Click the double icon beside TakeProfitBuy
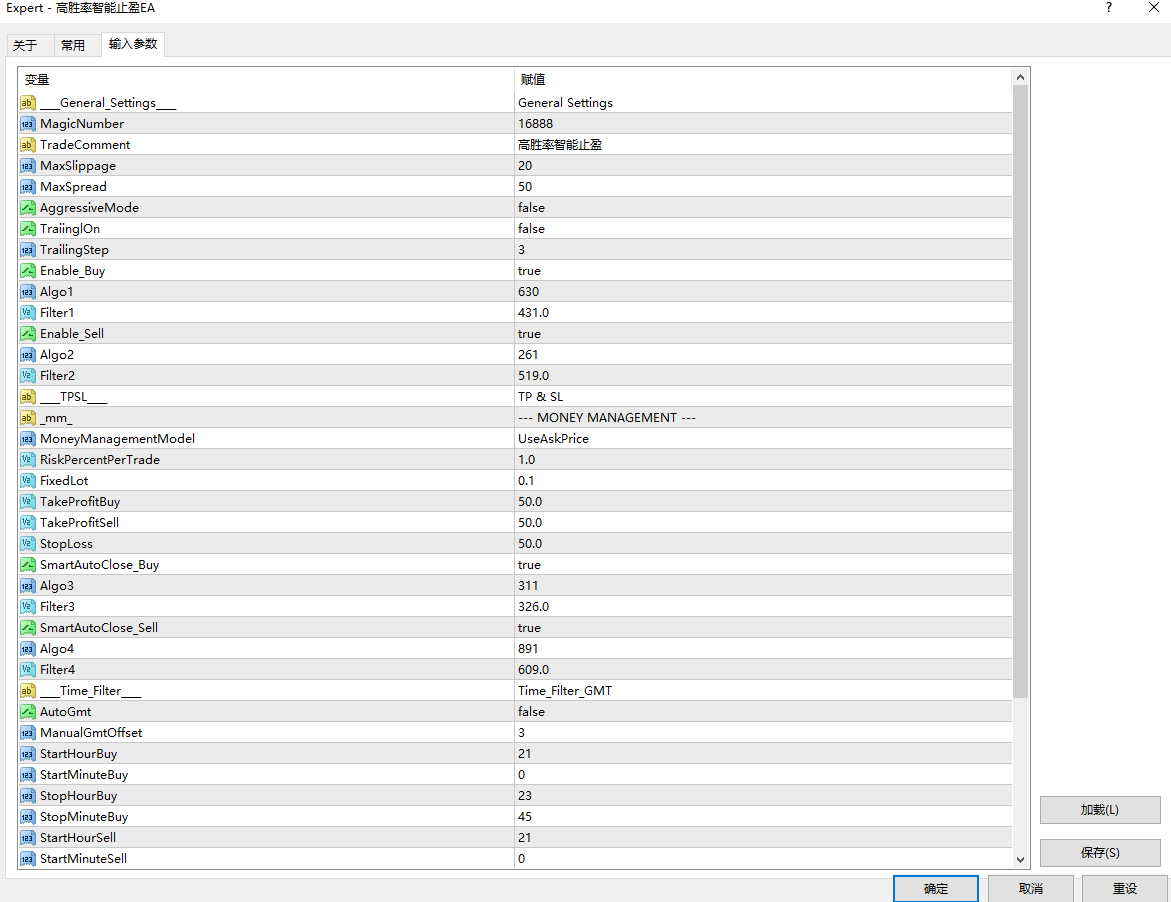The height and width of the screenshot is (902, 1171). tap(28, 502)
